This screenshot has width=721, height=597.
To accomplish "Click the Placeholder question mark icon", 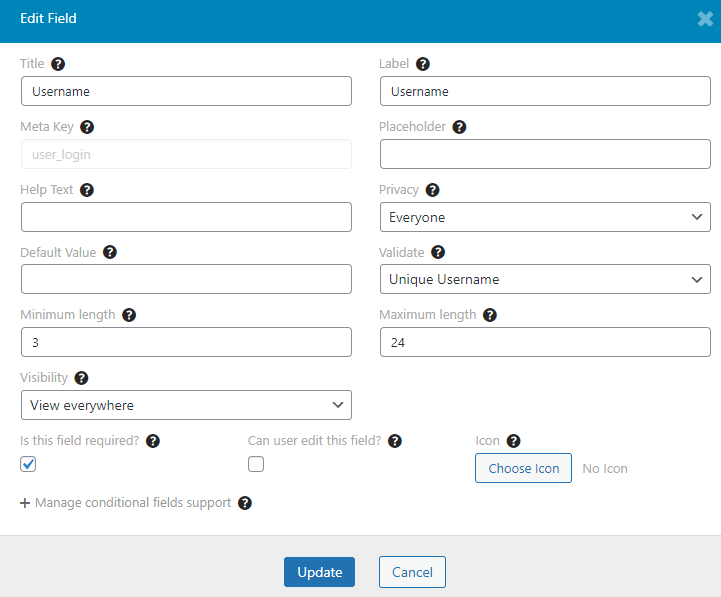I will (459, 127).
